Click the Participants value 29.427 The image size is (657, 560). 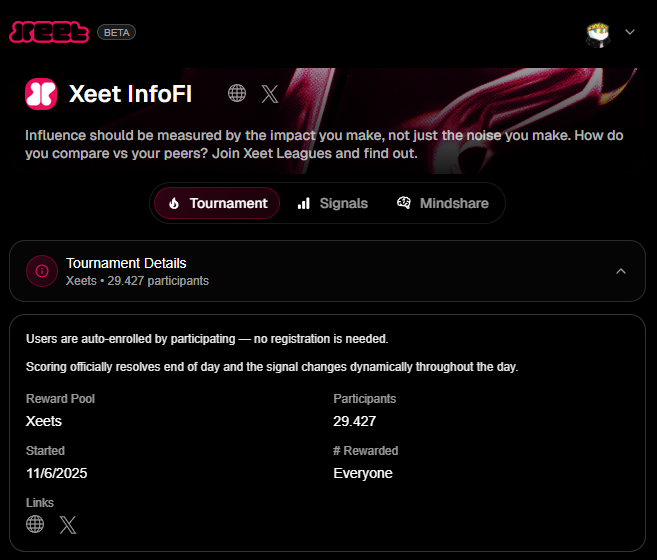click(354, 421)
